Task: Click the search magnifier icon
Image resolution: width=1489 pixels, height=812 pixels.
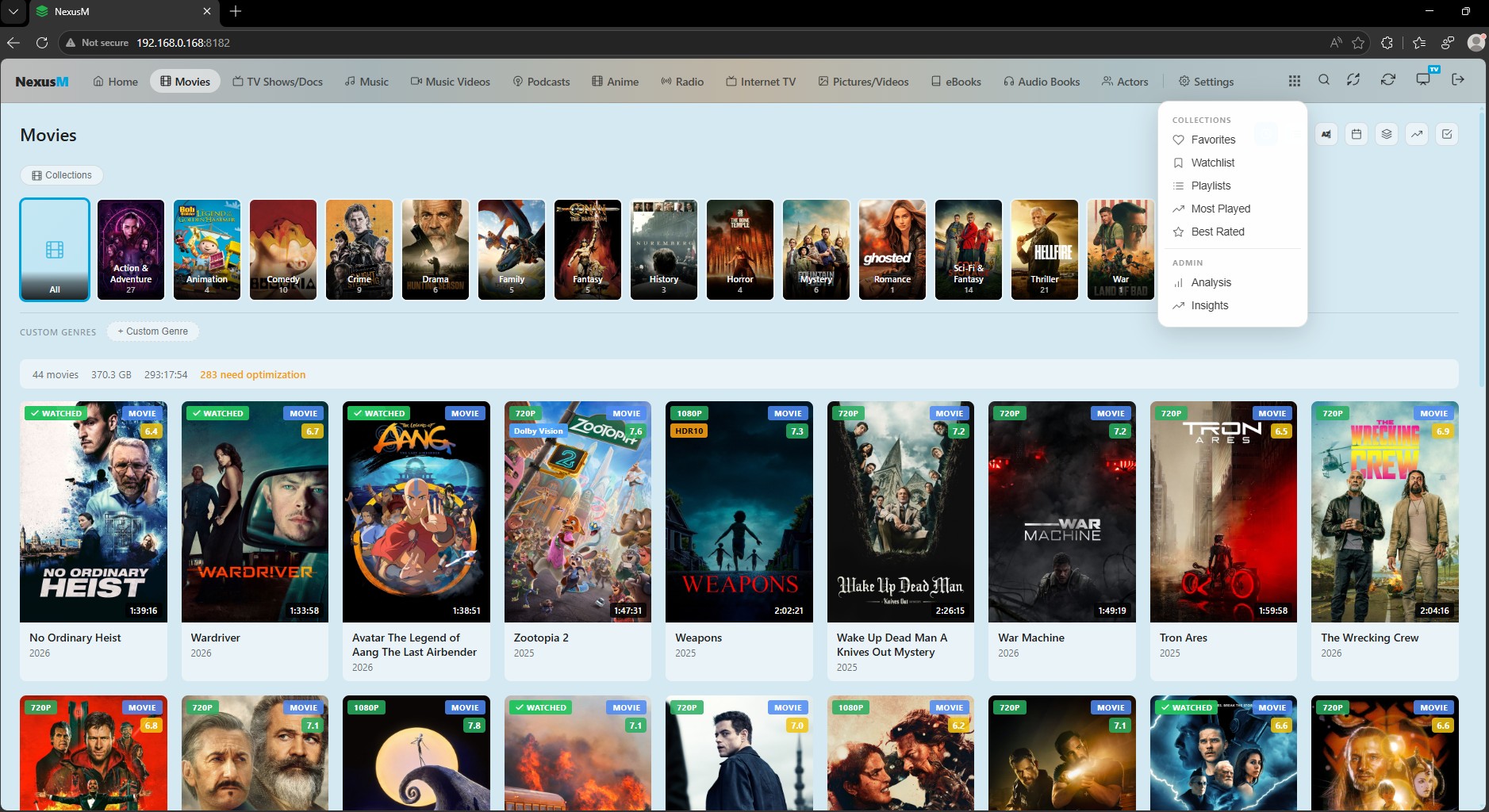Action: [1324, 80]
